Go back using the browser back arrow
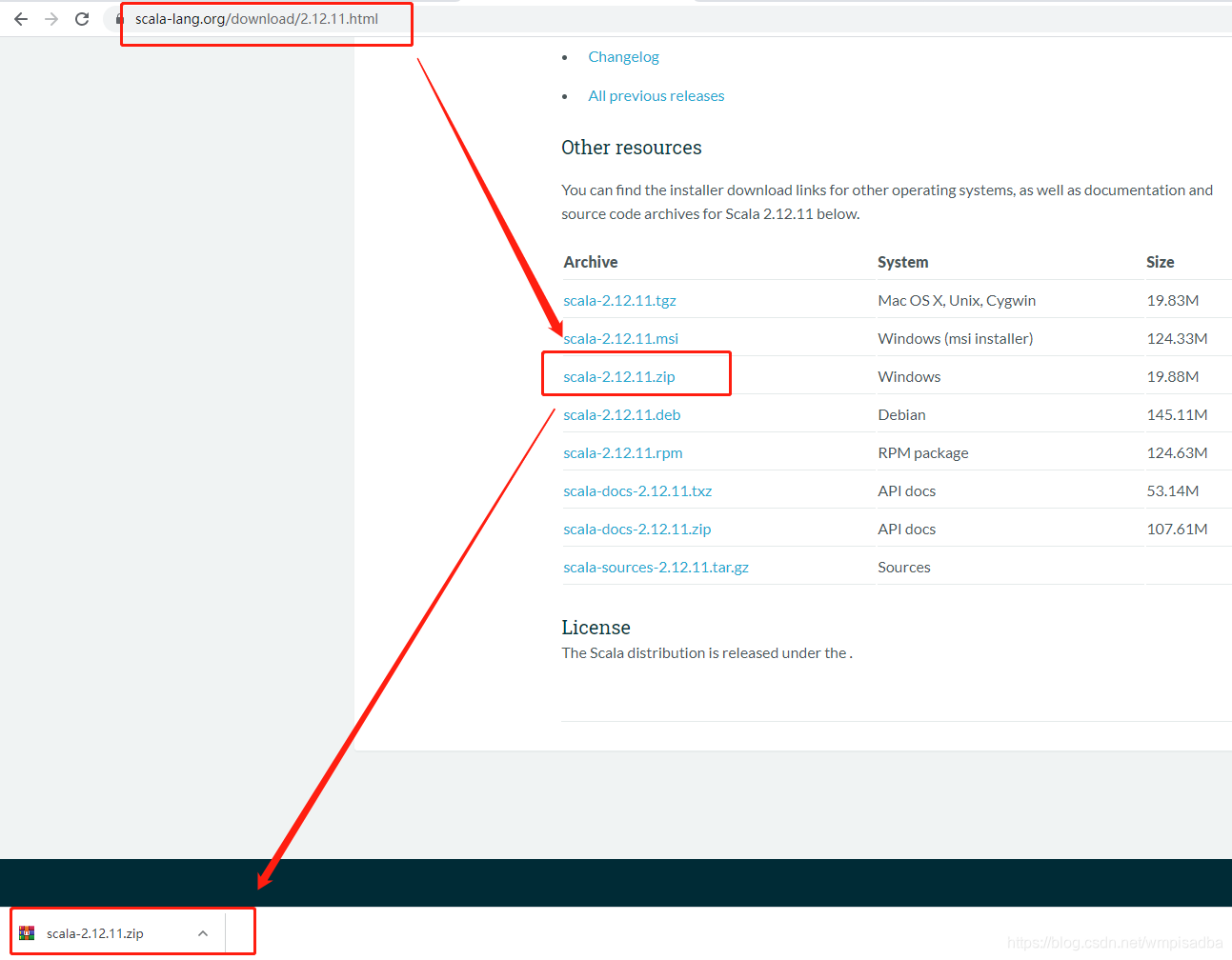The width and height of the screenshot is (1232, 960). pos(21,19)
